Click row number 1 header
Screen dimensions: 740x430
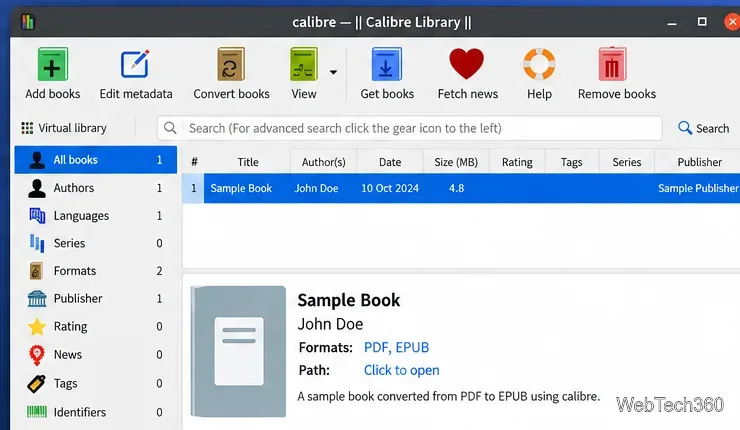[x=193, y=188]
